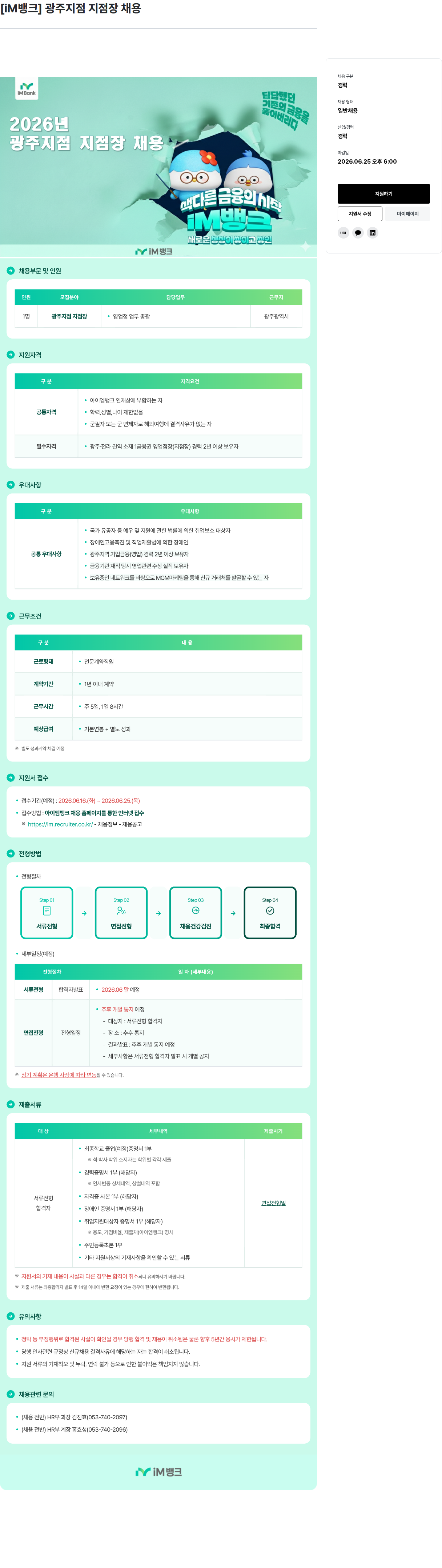This screenshot has width=442, height=1568.
Task: Click the 필수자격 row label
Action: coord(46,446)
